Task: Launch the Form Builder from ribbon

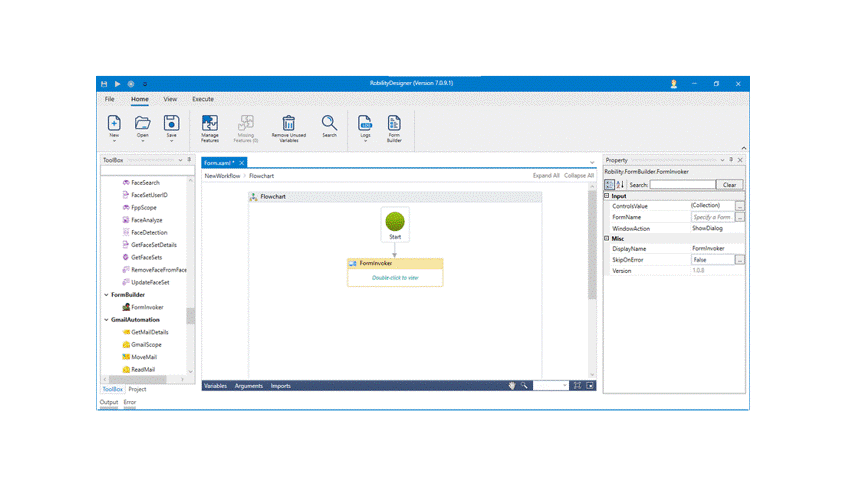Action: click(x=394, y=127)
